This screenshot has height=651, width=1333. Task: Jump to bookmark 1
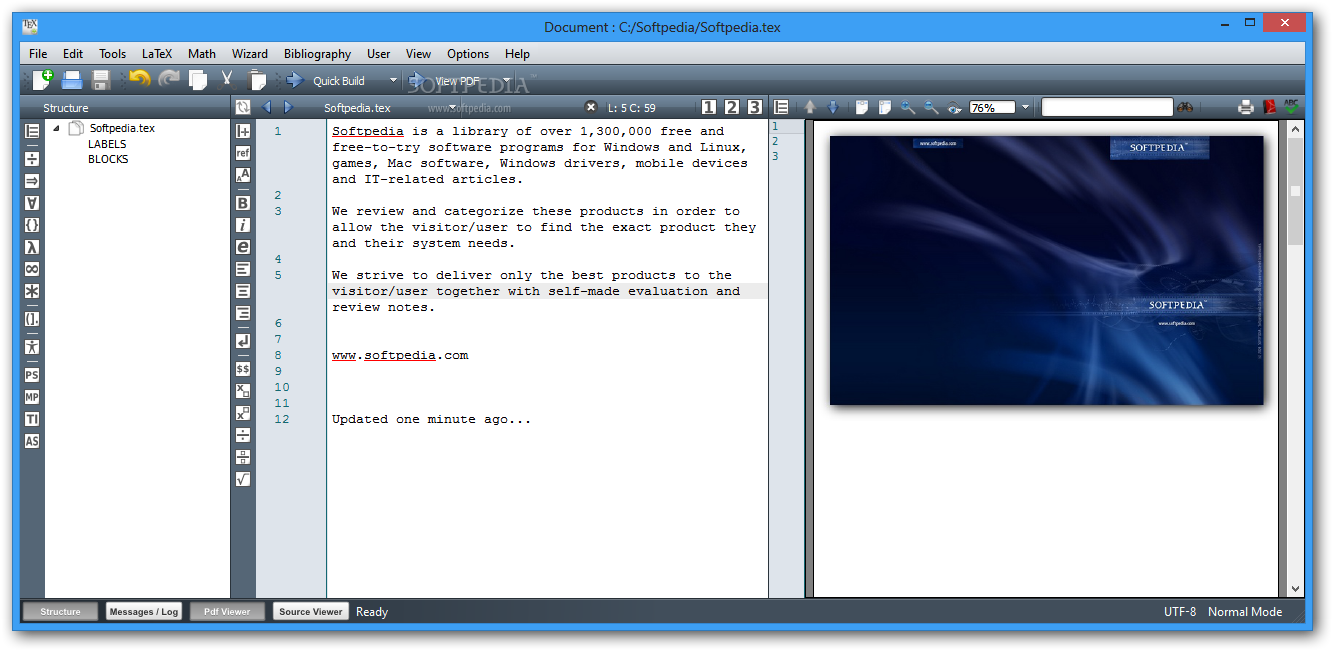click(709, 107)
